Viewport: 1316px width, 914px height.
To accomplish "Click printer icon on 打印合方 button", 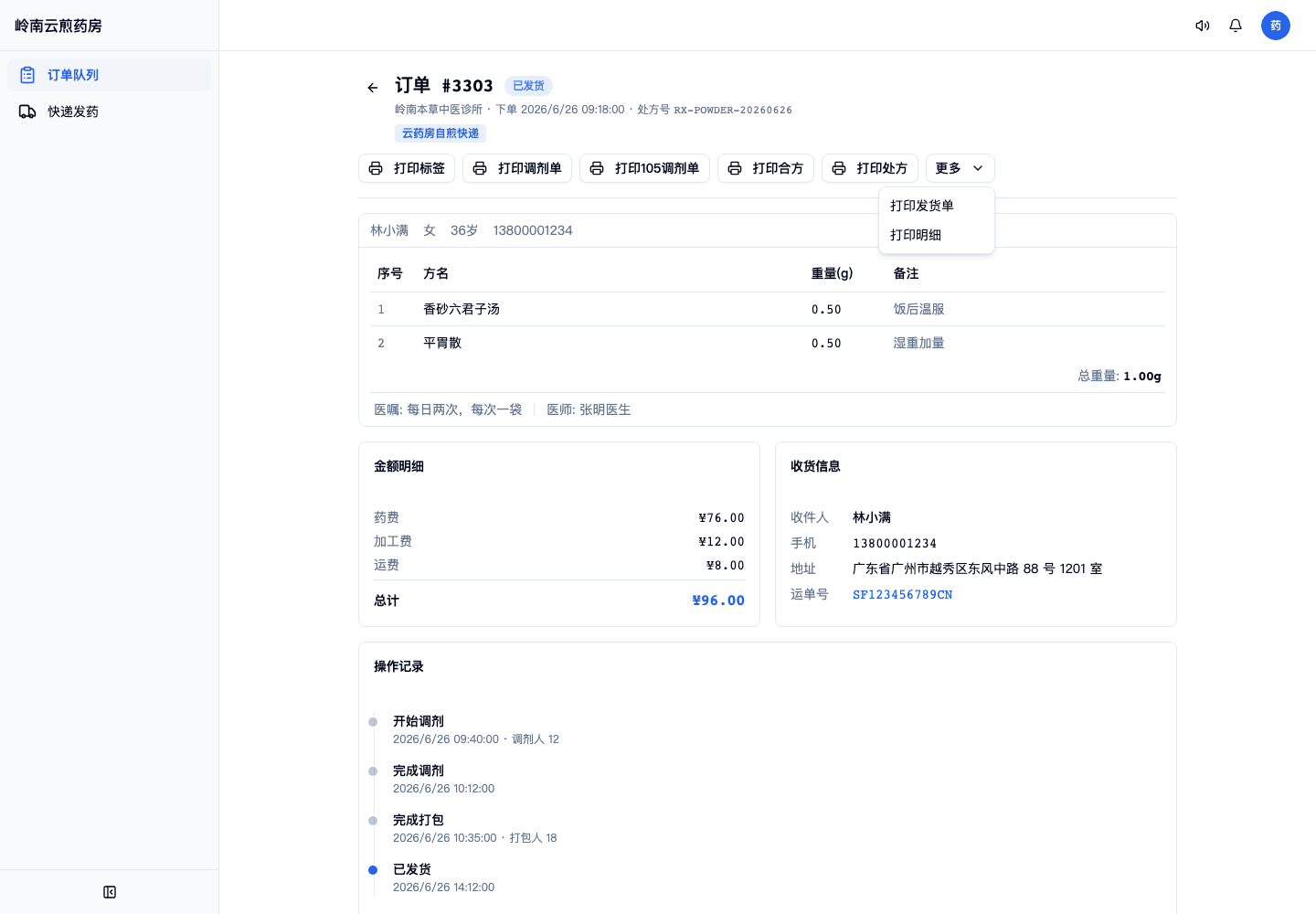I will pos(735,168).
